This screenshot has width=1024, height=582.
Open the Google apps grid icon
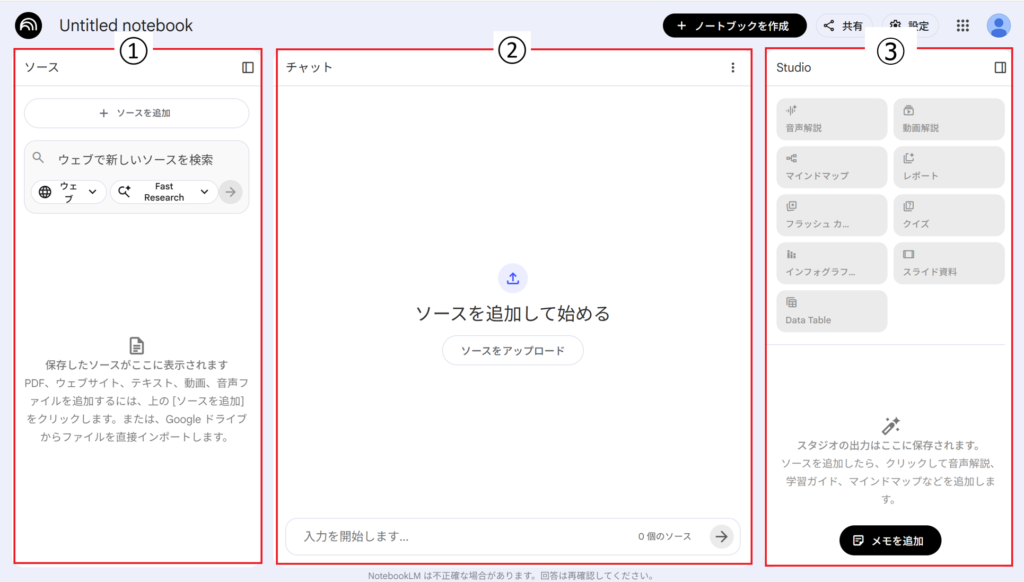pyautogui.click(x=963, y=26)
